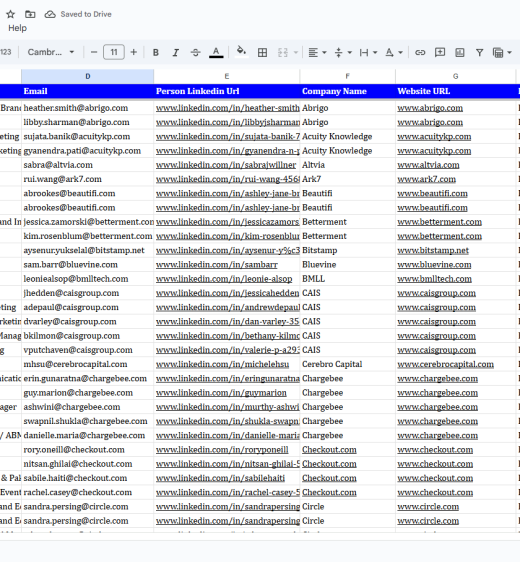Click the Person Linkedin Url header cell
Viewport: 520px width, 562px height.
point(226,91)
